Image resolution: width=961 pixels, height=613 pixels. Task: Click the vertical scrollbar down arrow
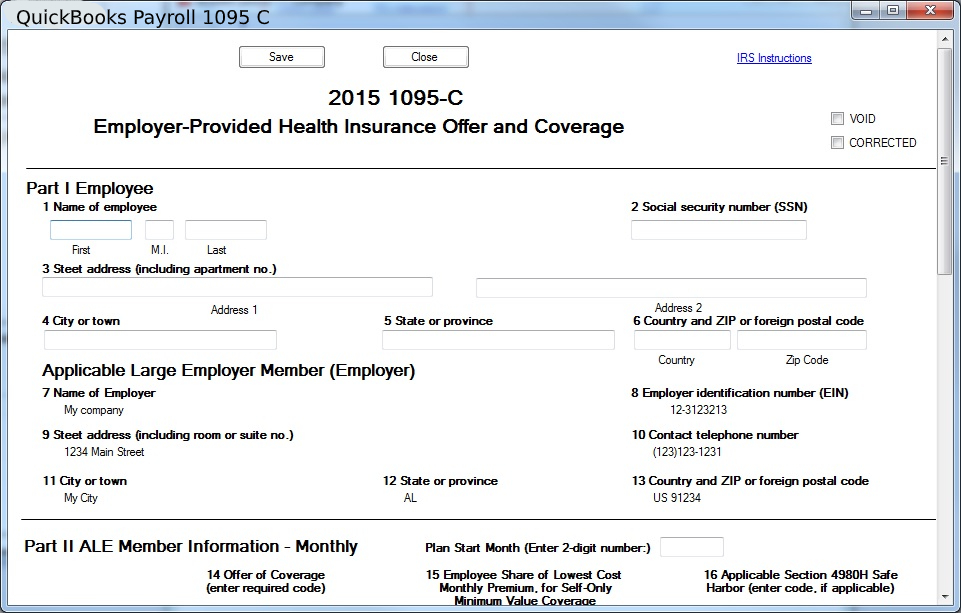point(944,597)
